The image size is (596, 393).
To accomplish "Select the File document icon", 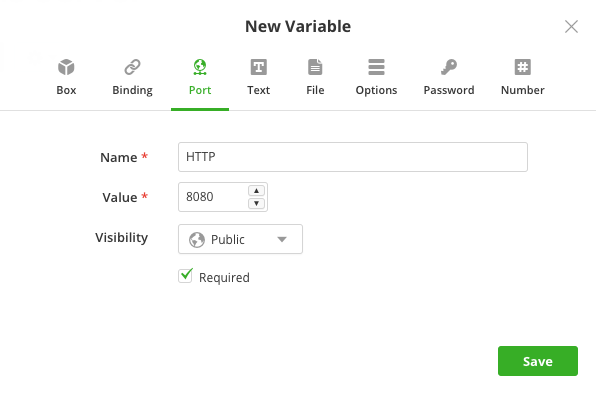I will [315, 67].
